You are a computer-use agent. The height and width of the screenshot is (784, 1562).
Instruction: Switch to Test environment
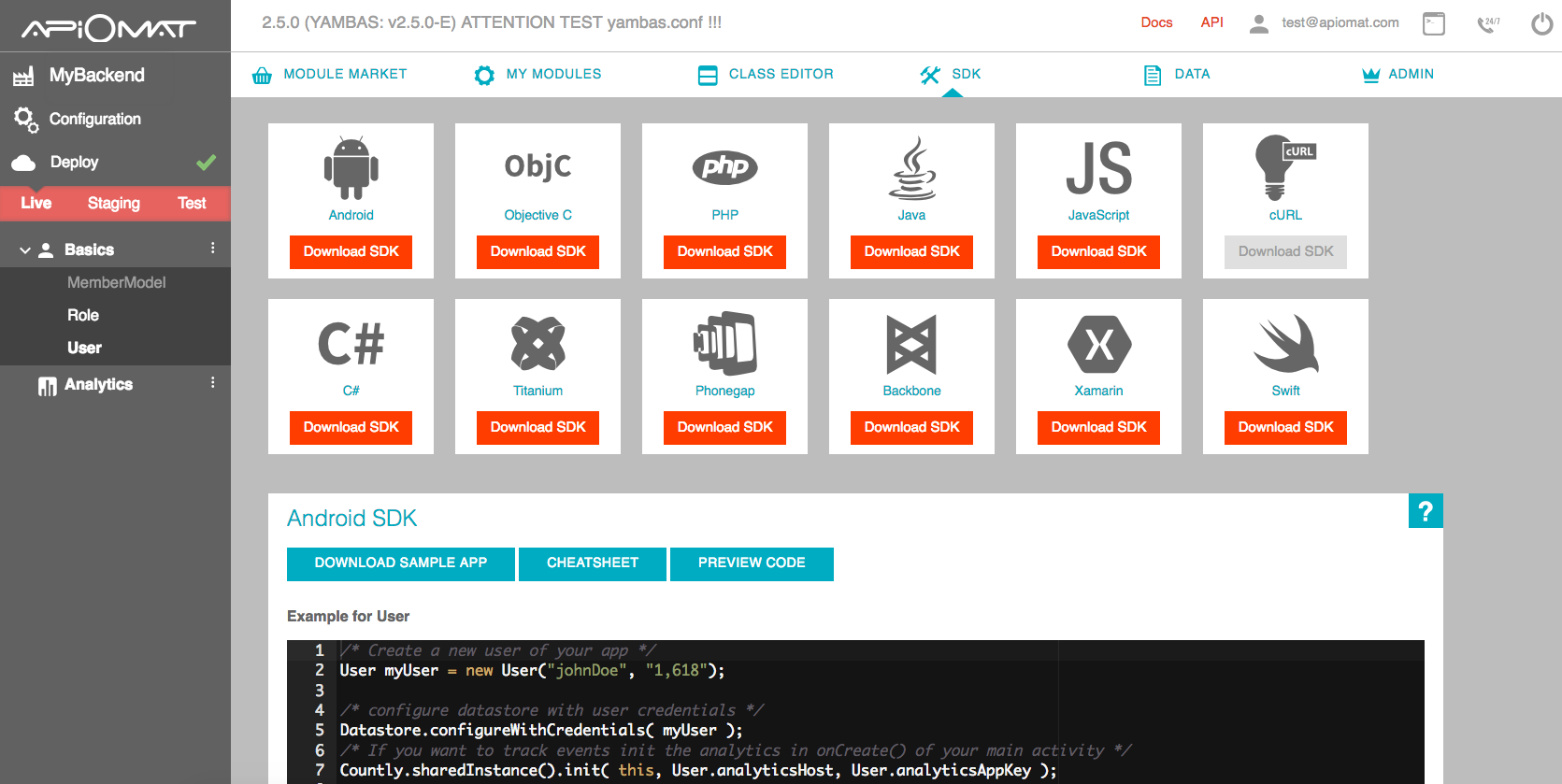(192, 203)
